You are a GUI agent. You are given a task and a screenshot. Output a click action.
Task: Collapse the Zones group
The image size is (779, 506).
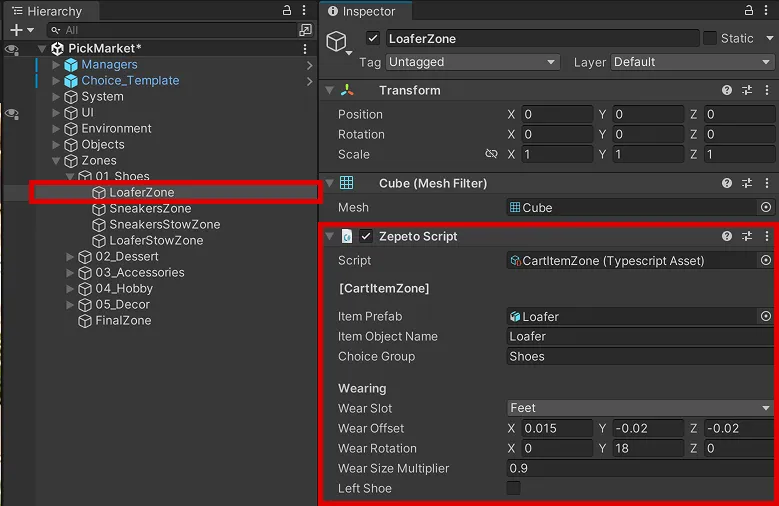coord(56,161)
